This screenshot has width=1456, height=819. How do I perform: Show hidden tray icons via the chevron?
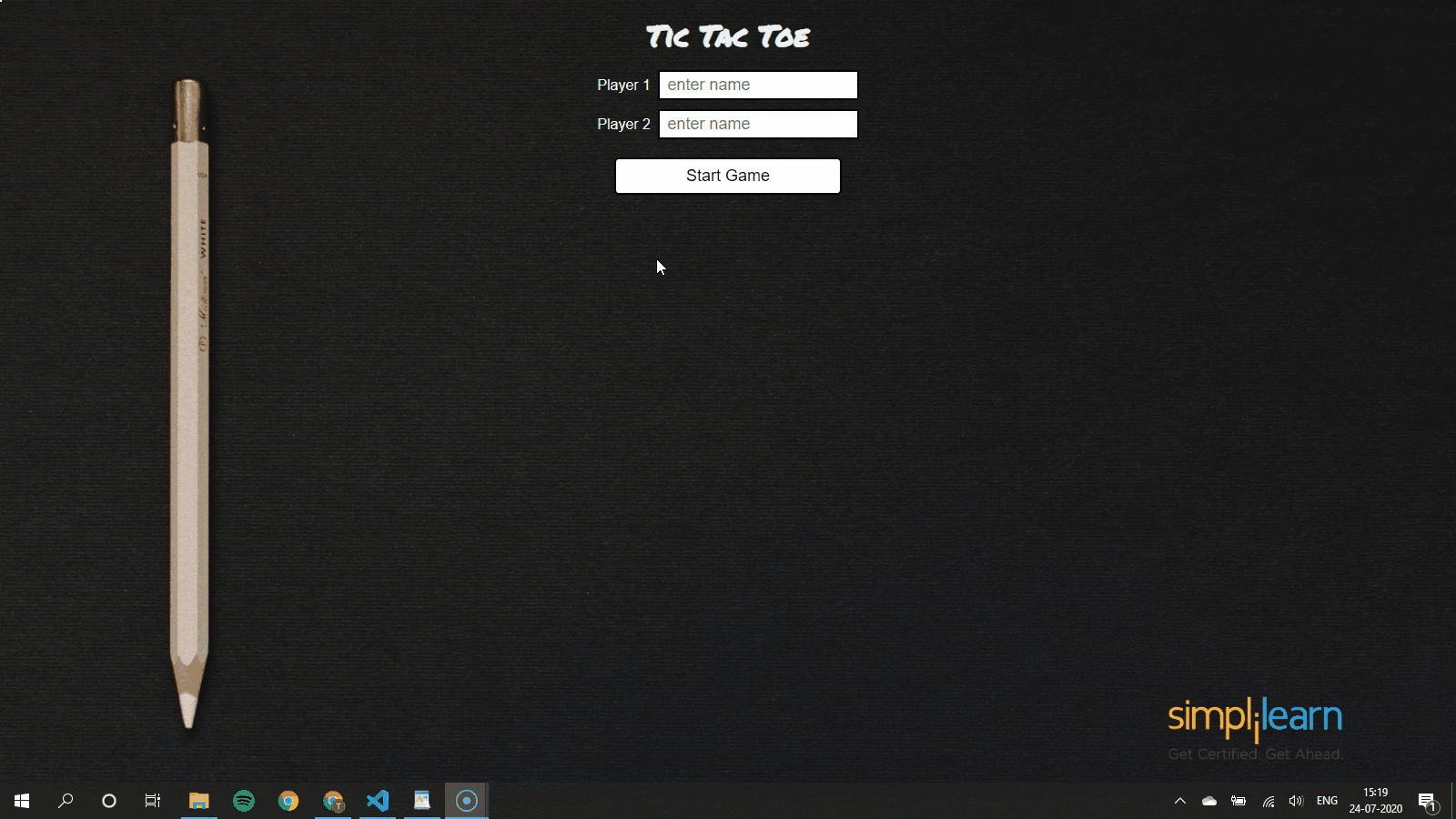1179,801
